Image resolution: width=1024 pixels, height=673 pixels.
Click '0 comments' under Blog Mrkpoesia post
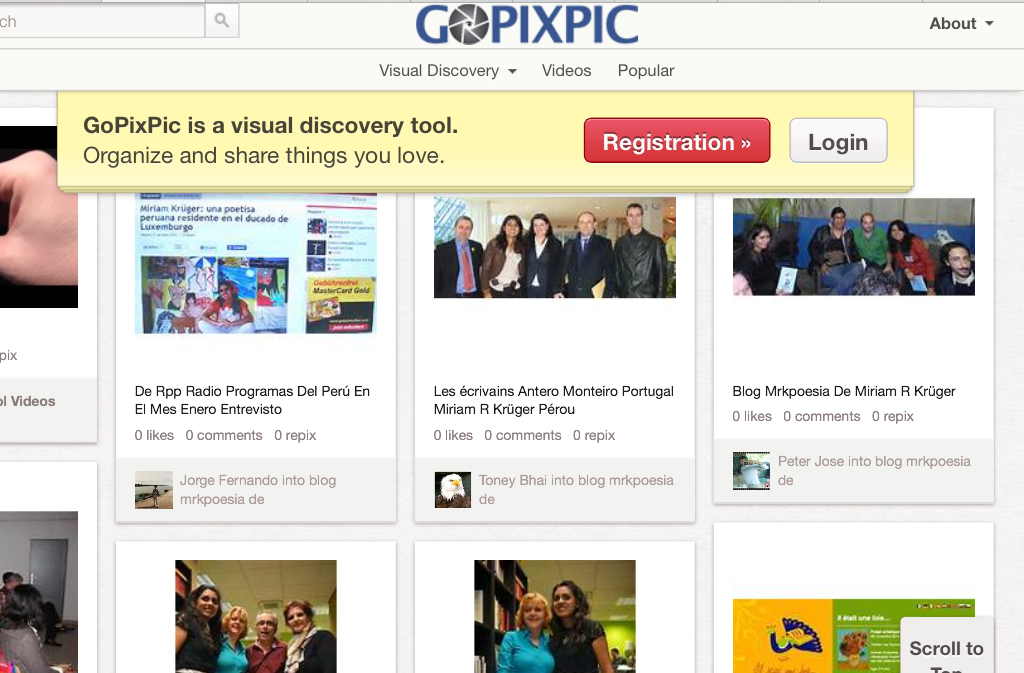click(822, 416)
